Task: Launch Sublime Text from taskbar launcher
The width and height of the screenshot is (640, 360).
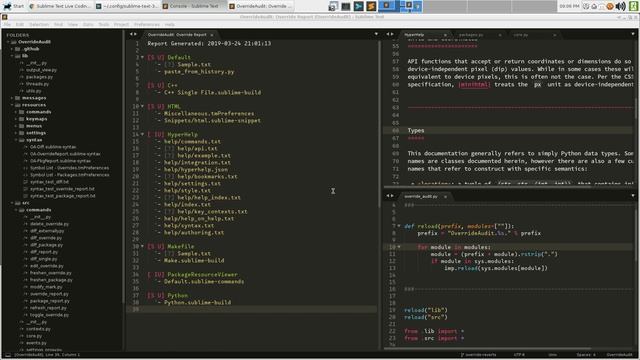Action: [371, 6]
